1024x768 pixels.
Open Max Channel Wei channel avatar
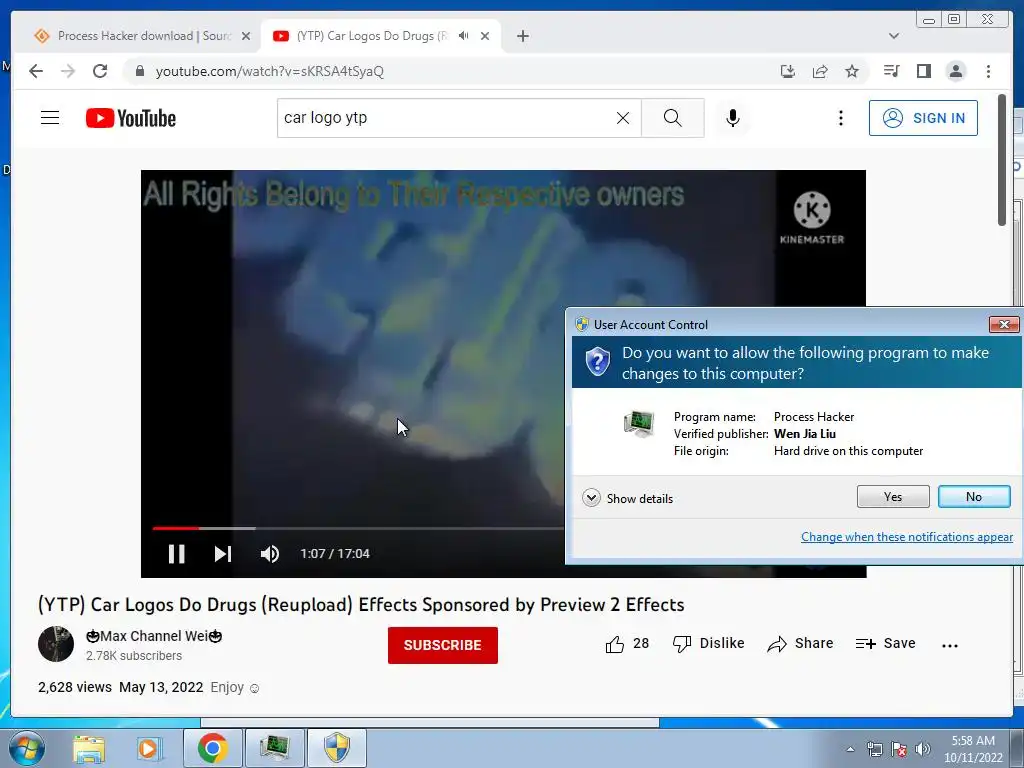56,644
